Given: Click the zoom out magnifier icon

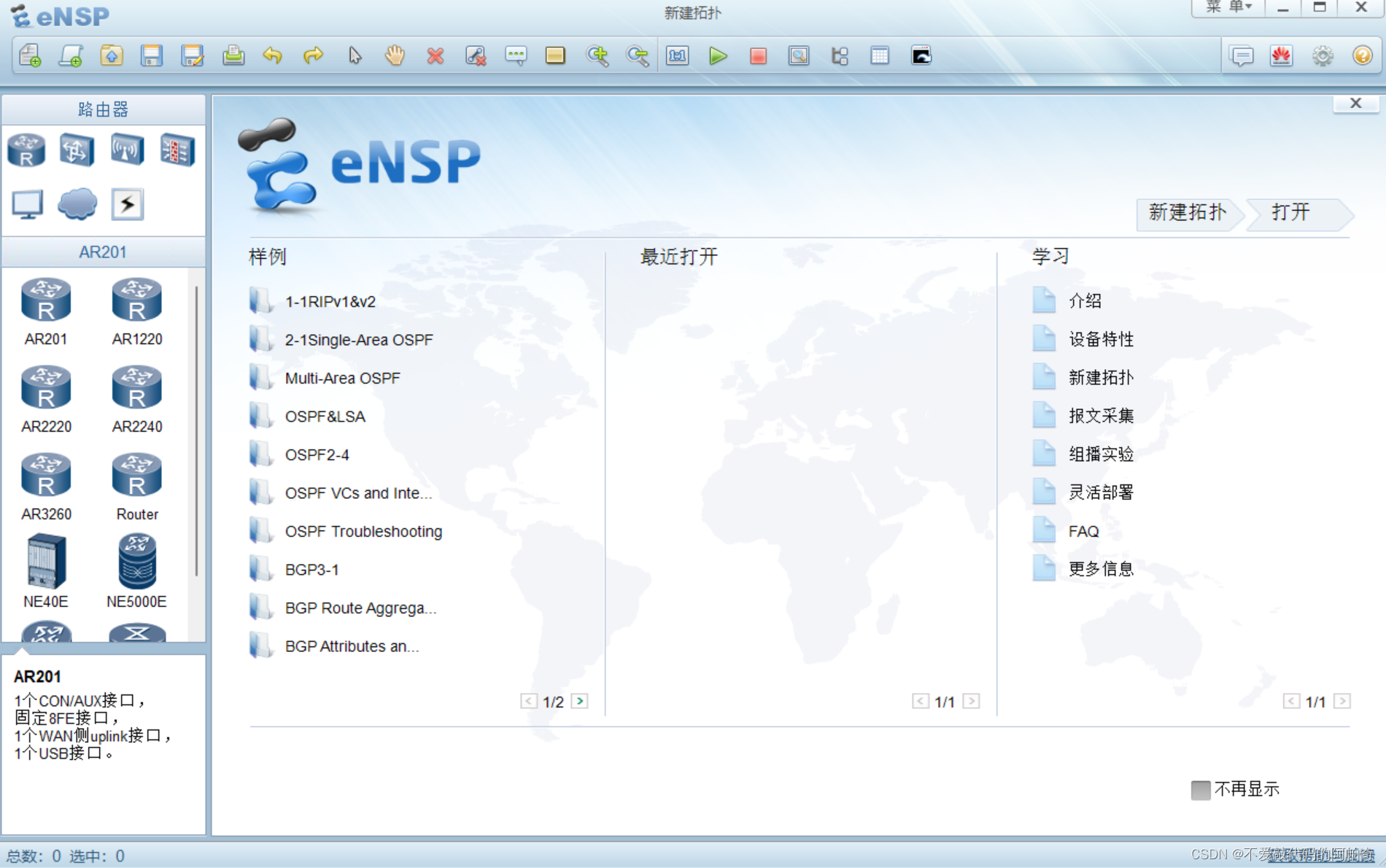Looking at the screenshot, I should tap(638, 55).
